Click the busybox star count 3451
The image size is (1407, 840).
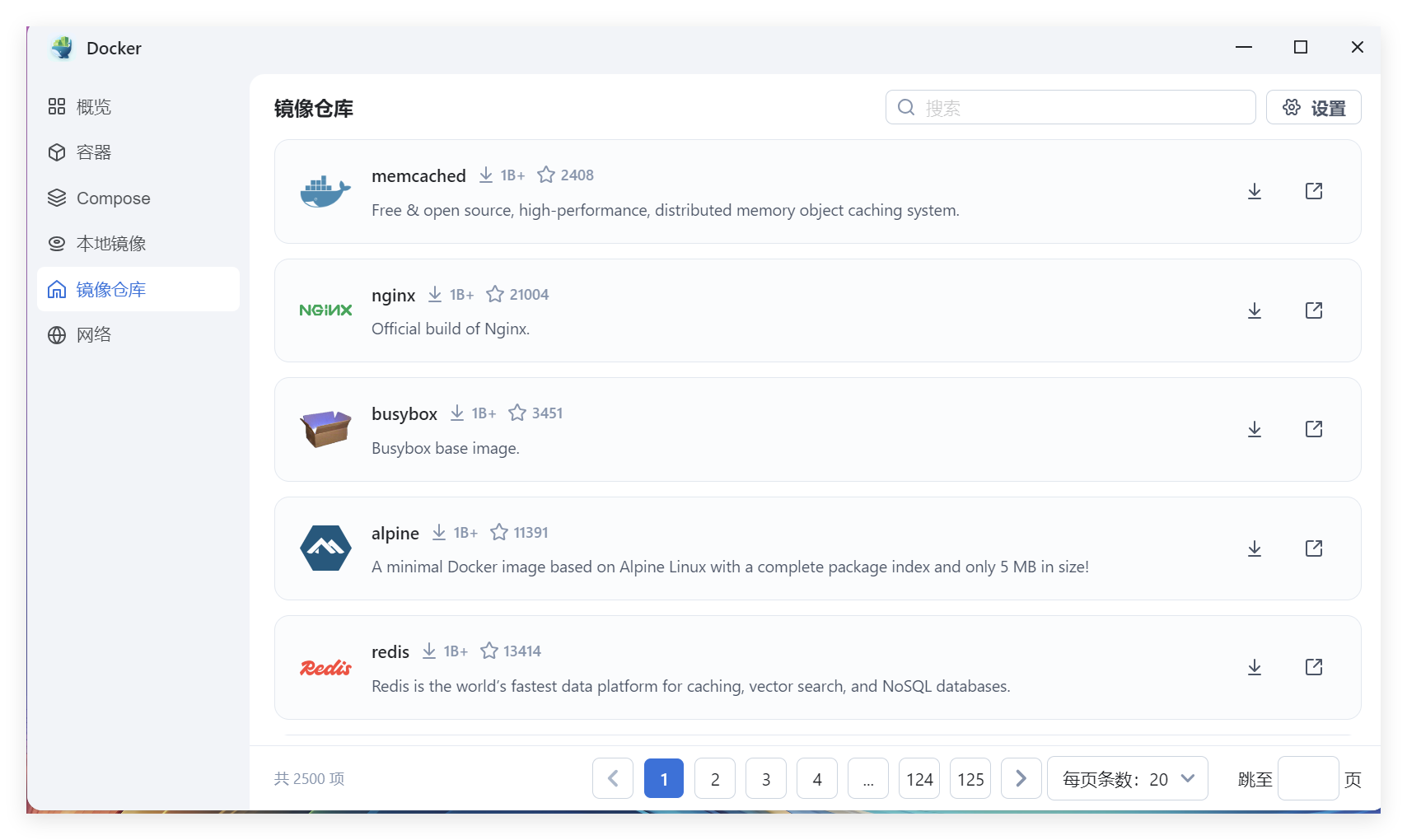coord(547,413)
